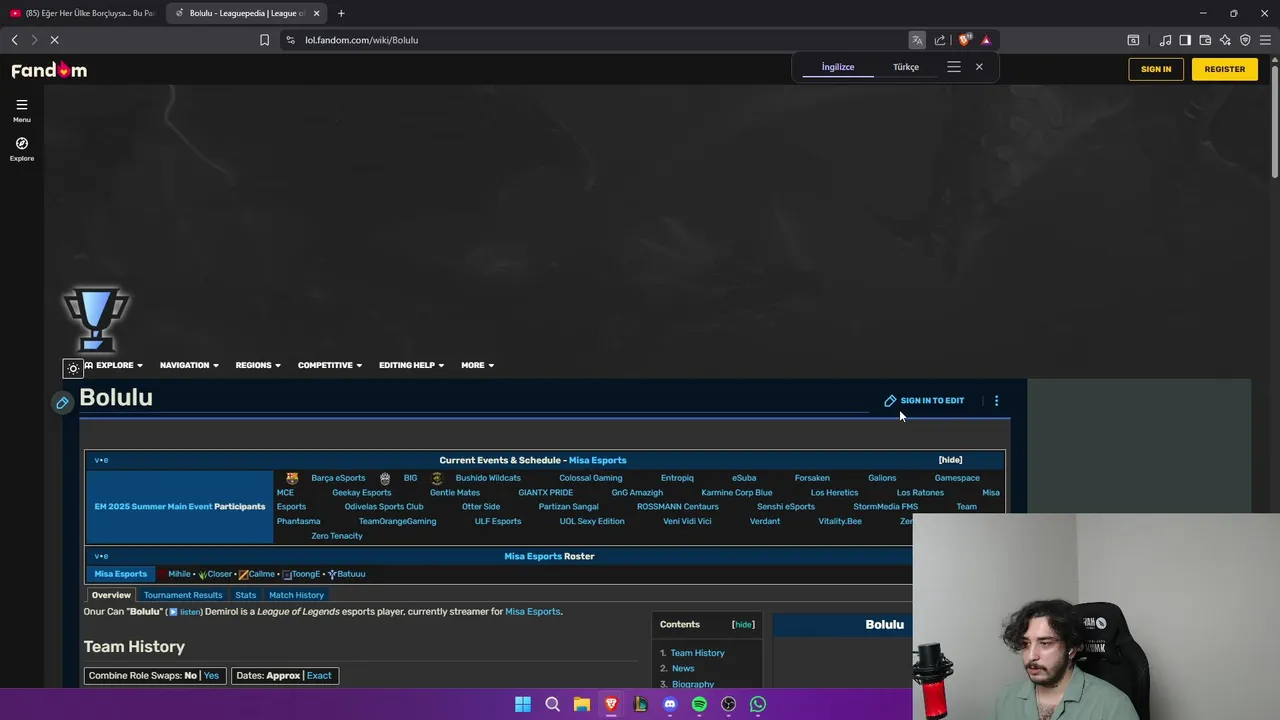
Task: Click the translate icon in address bar
Action: point(916,40)
